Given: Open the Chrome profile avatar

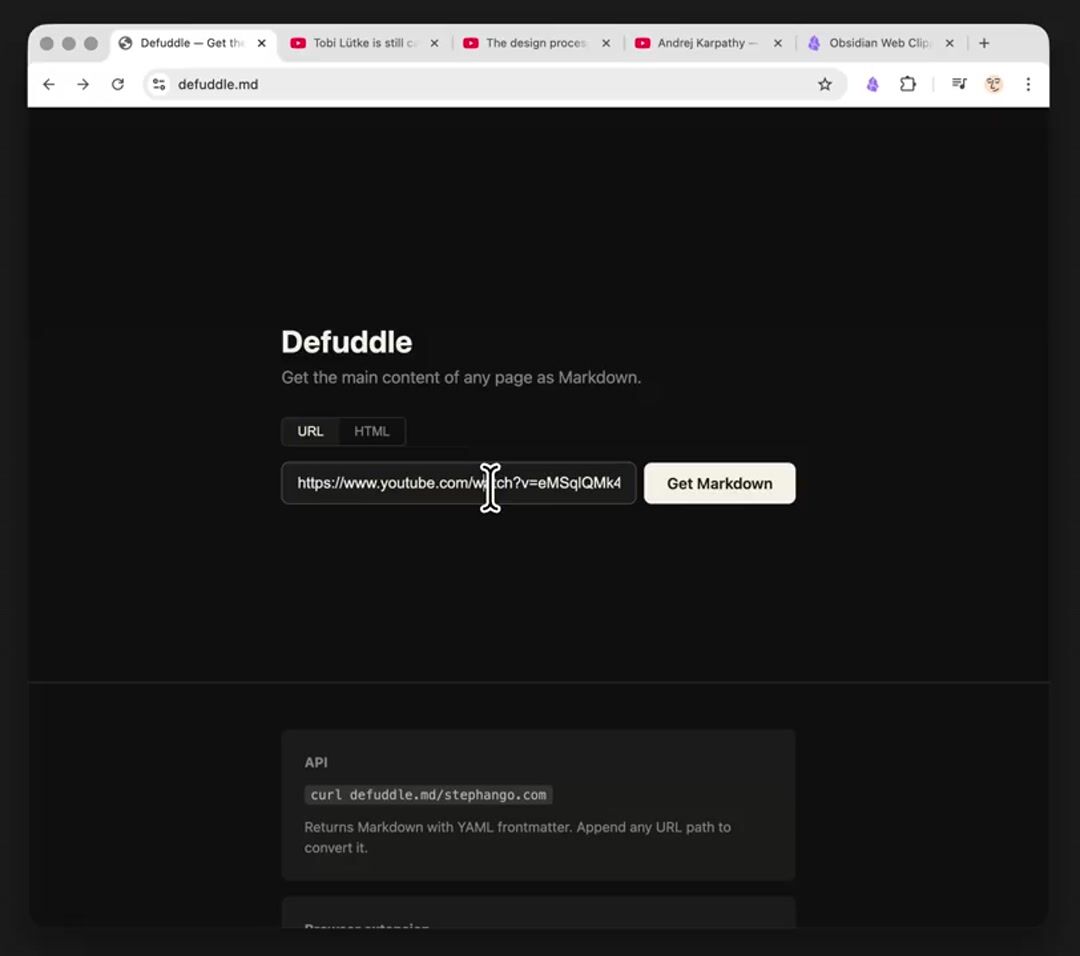Looking at the screenshot, I should 993,84.
